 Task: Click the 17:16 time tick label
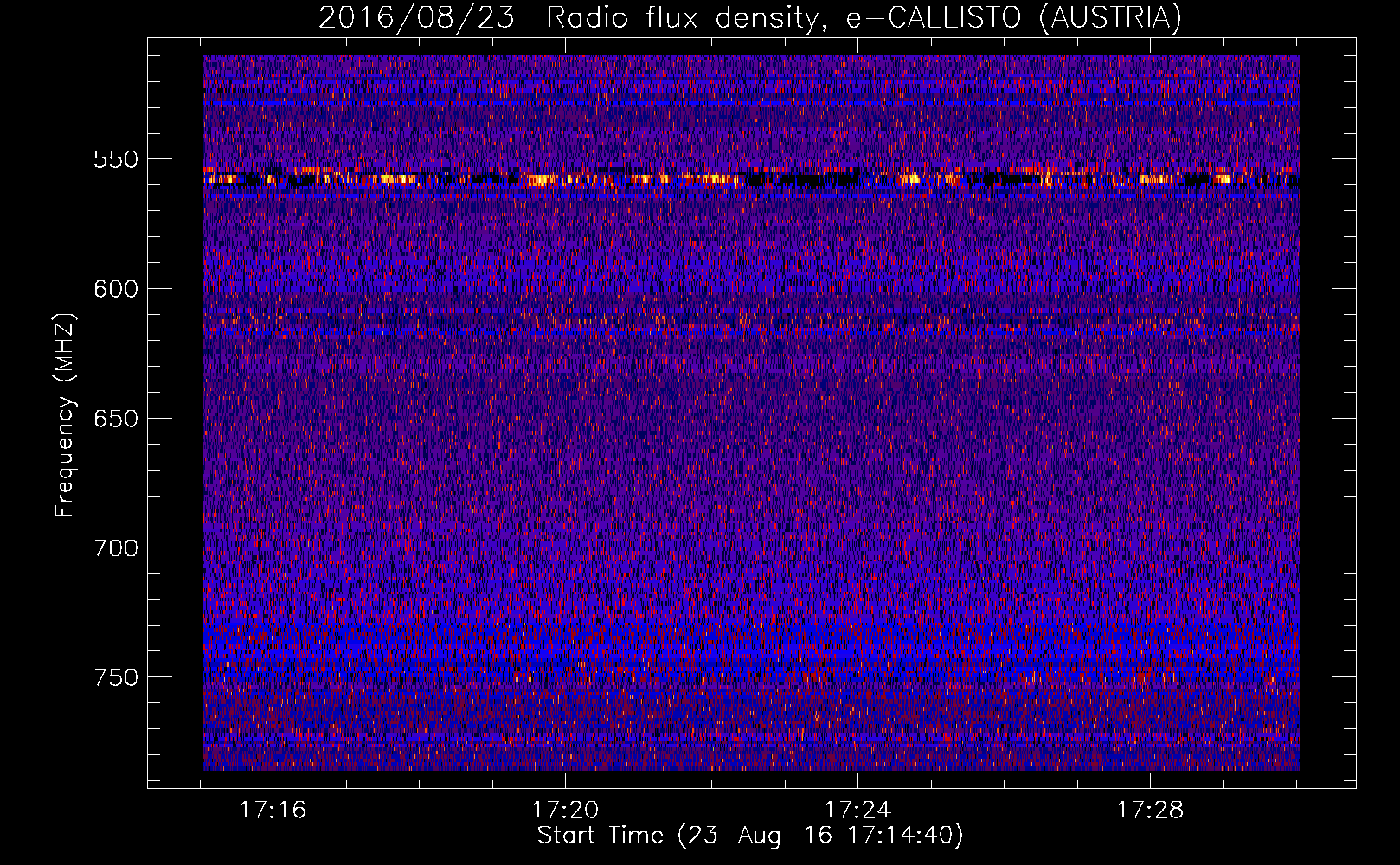coord(273,811)
